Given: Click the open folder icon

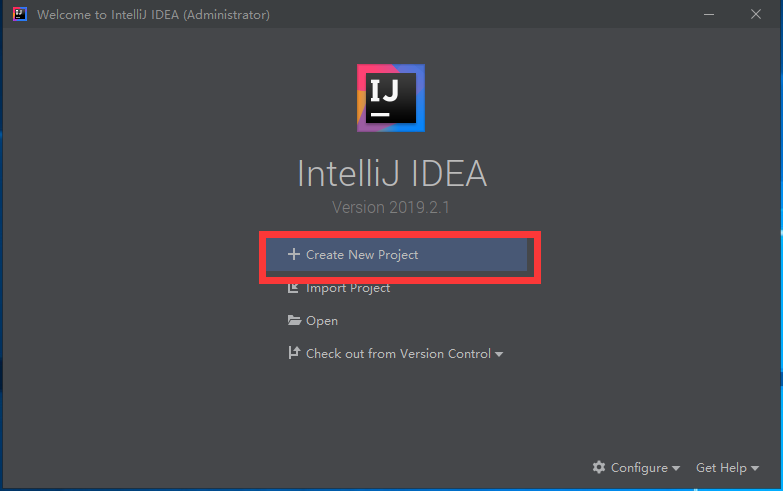Looking at the screenshot, I should click(294, 320).
